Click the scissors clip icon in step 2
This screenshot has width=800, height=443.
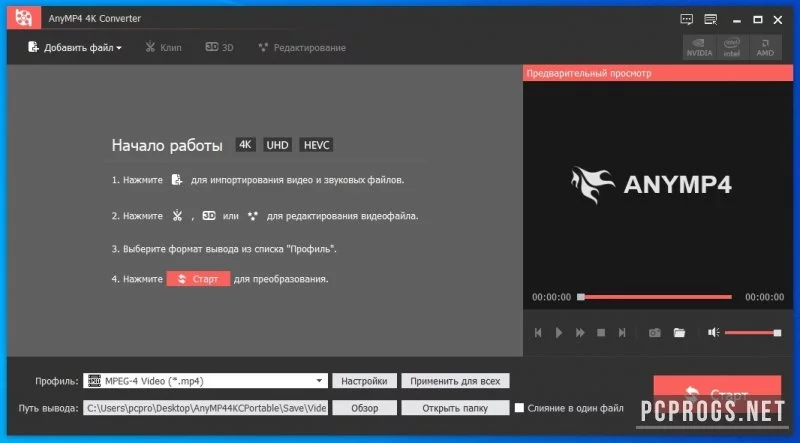(177, 216)
